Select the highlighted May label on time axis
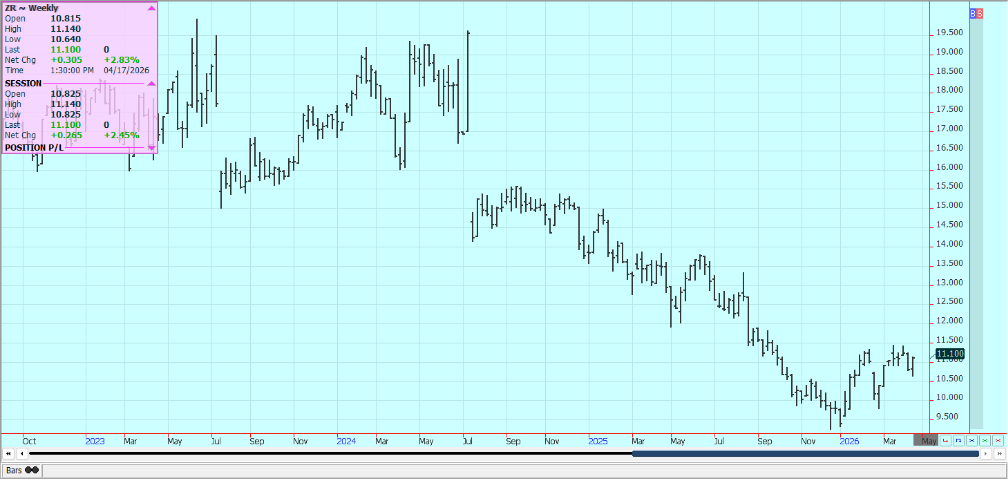This screenshot has width=1008, height=480. [927, 440]
